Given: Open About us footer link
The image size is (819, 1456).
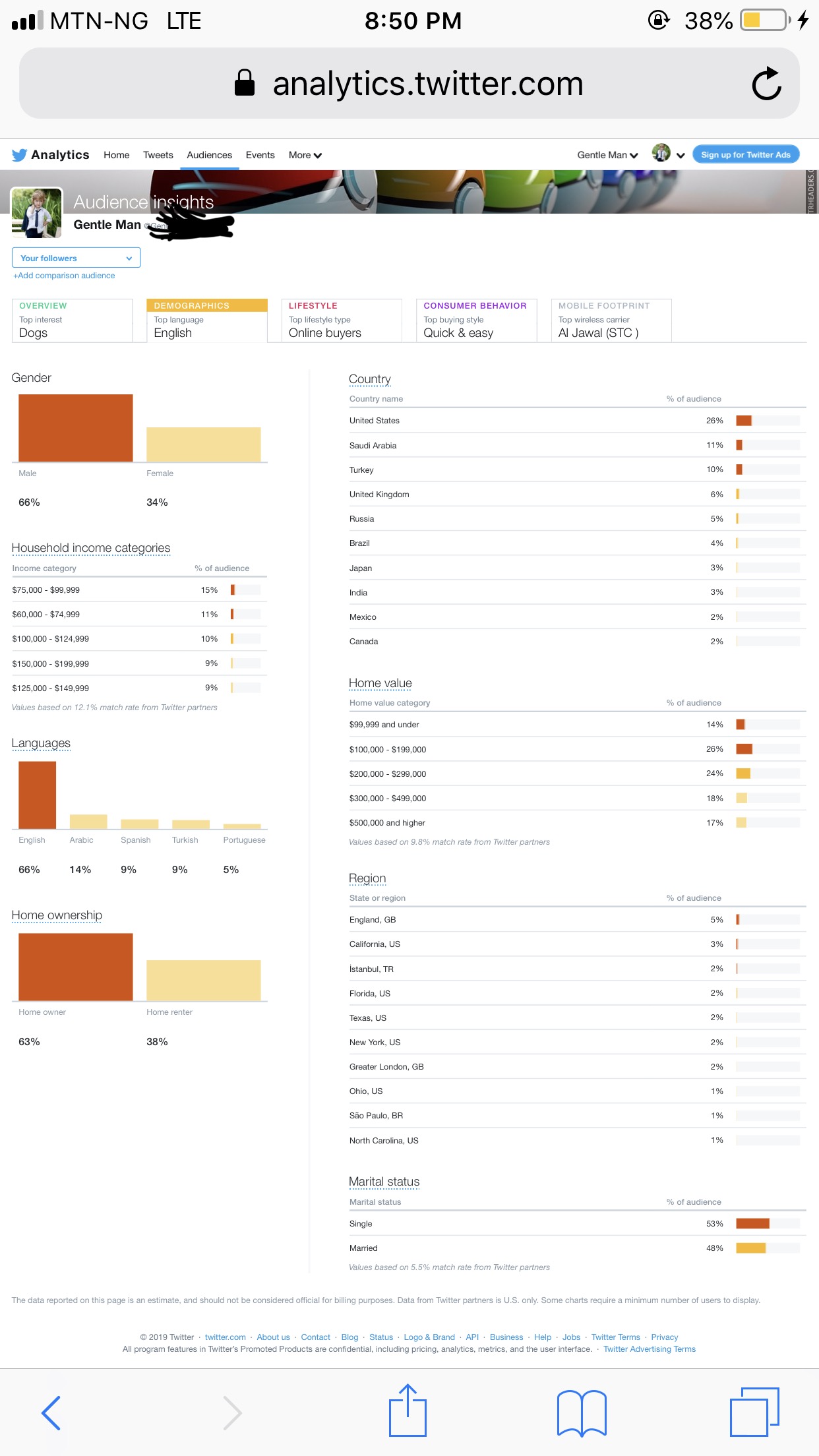Looking at the screenshot, I should click(274, 1337).
